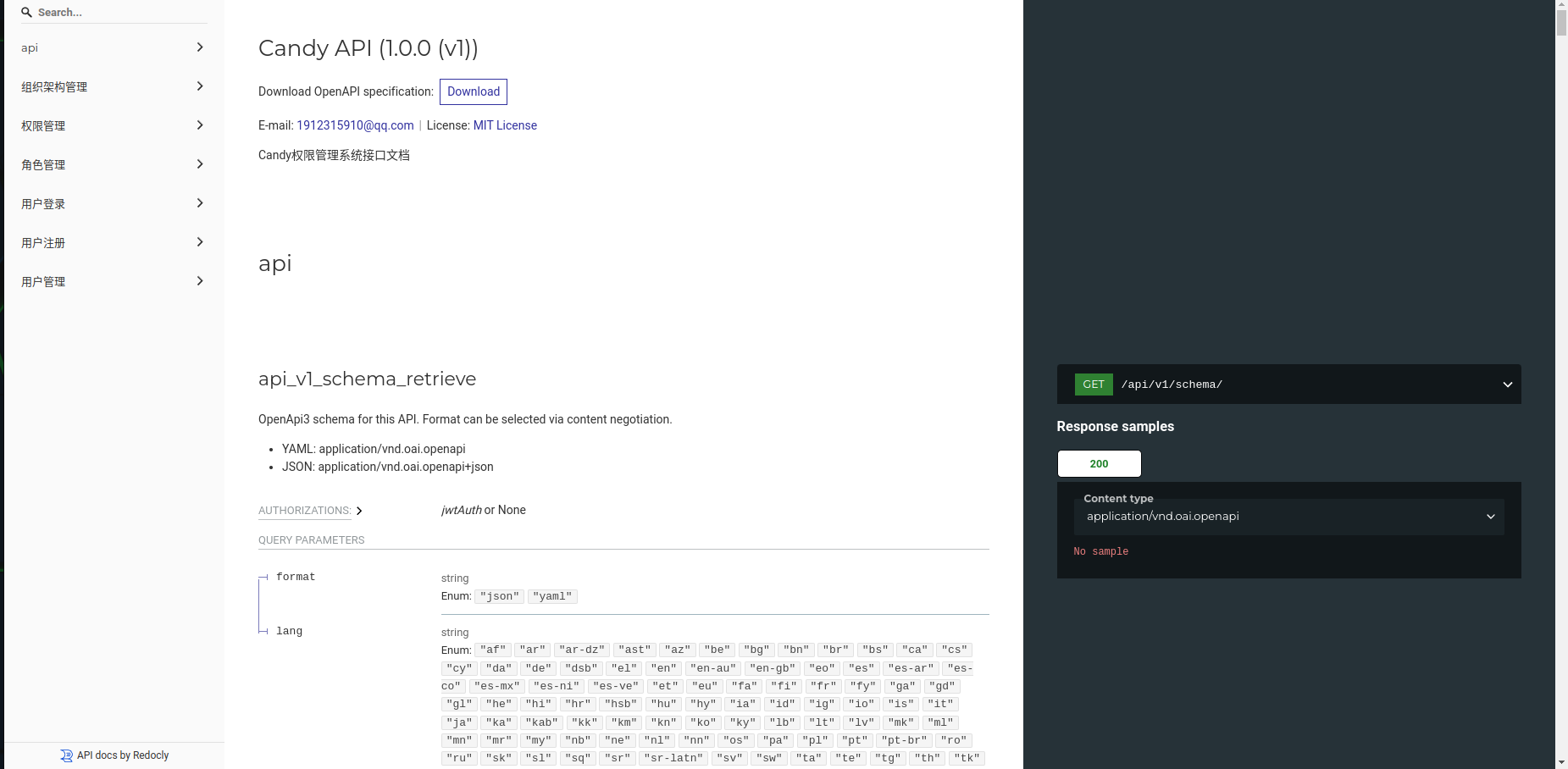This screenshot has height=769, width=1568.
Task: Expand the GET /api/v1/schema/ endpoint dropdown
Action: pyautogui.click(x=1507, y=384)
